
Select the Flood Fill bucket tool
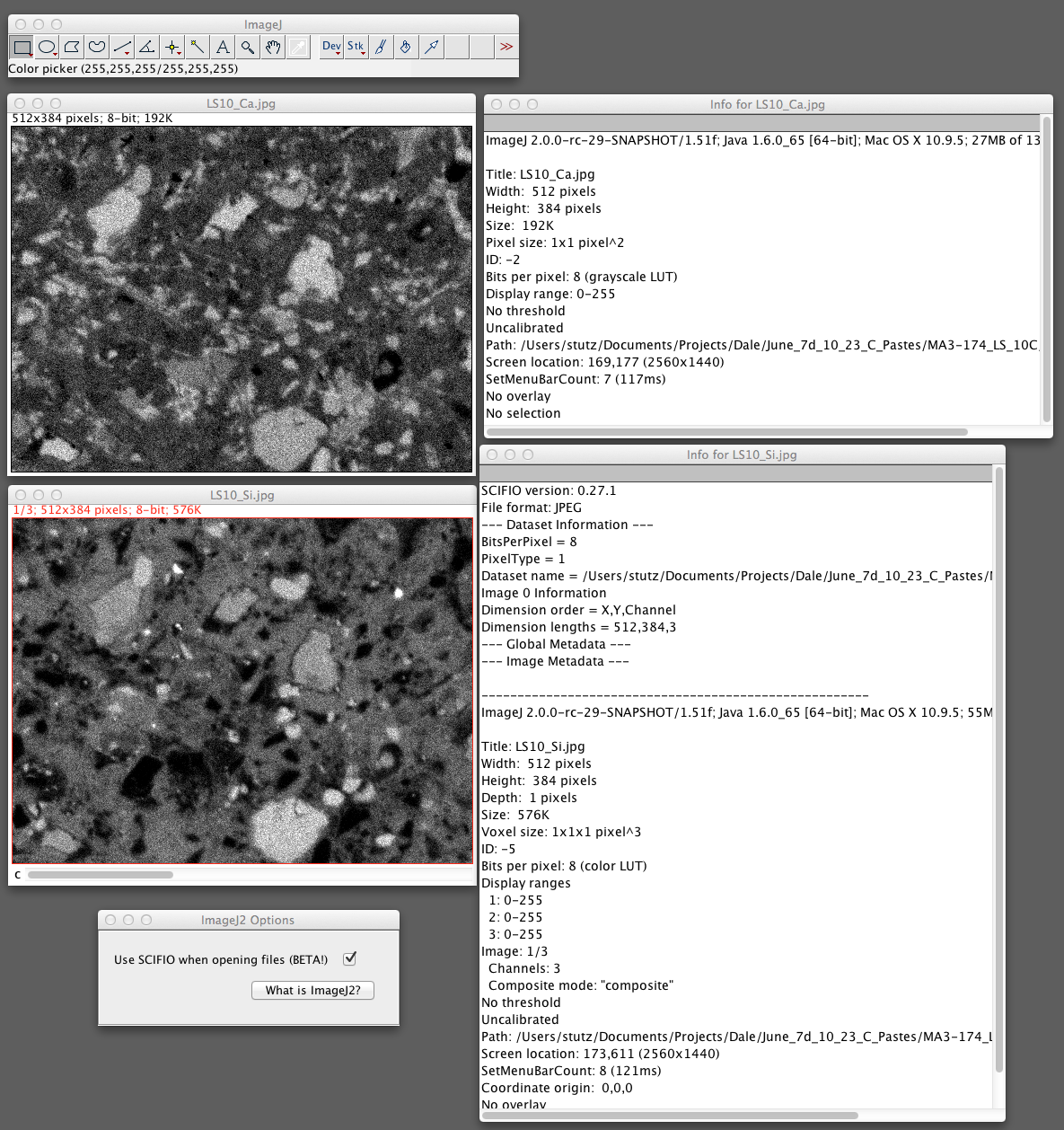click(406, 47)
